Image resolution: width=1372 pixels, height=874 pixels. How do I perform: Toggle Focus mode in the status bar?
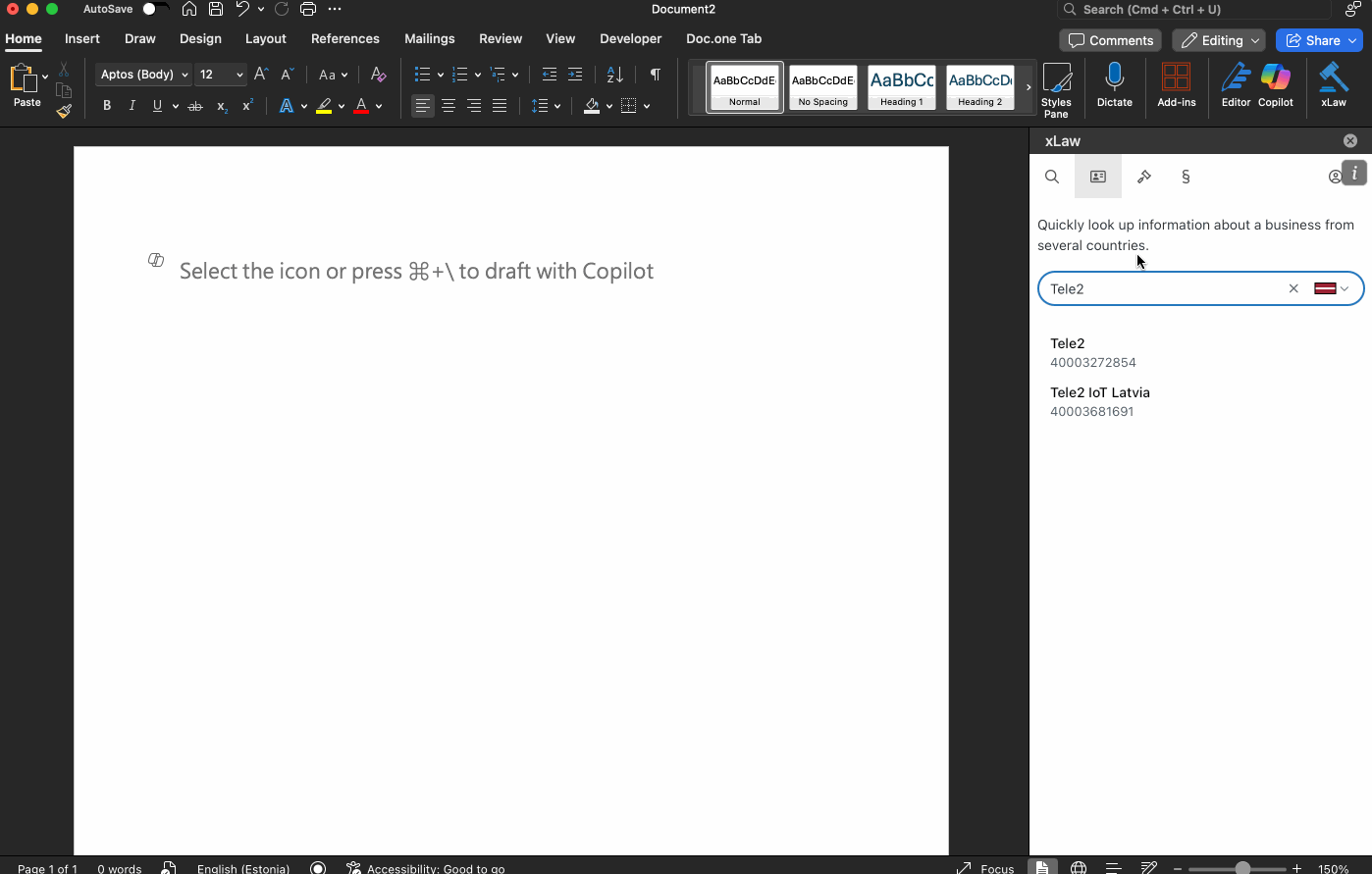click(x=985, y=868)
